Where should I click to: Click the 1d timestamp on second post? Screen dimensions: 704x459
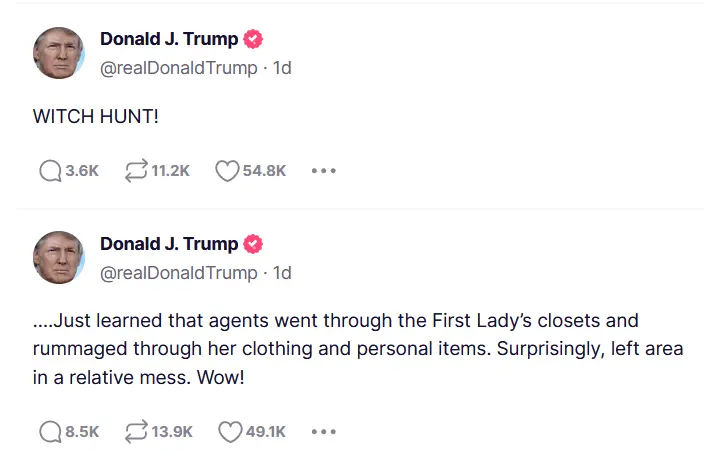pyautogui.click(x=282, y=272)
